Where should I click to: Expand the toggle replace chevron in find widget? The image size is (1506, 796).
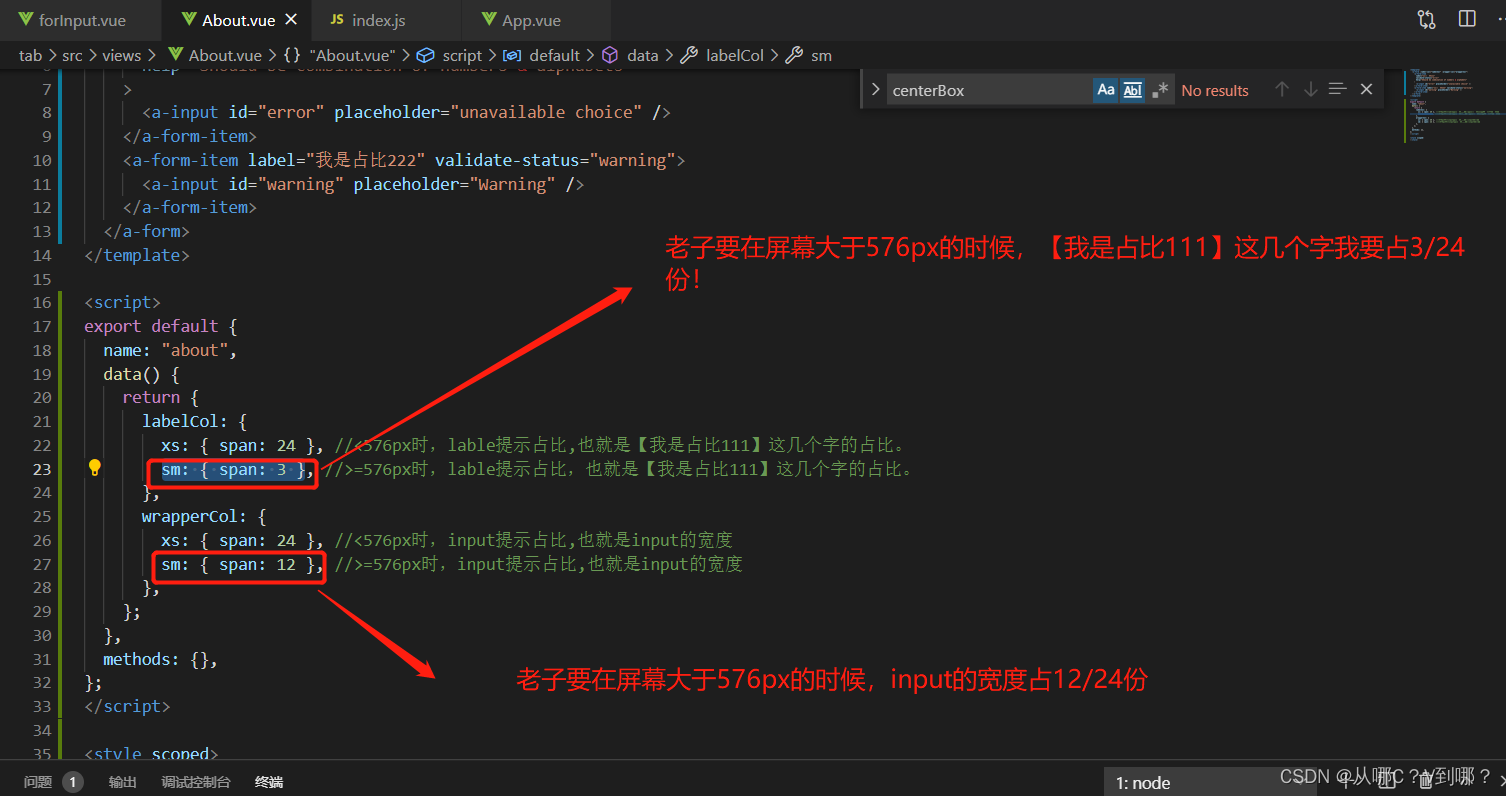[874, 90]
